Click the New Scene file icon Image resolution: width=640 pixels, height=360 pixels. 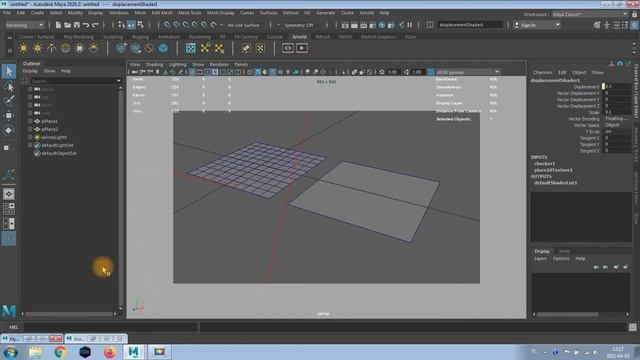pyautogui.click(x=58, y=25)
